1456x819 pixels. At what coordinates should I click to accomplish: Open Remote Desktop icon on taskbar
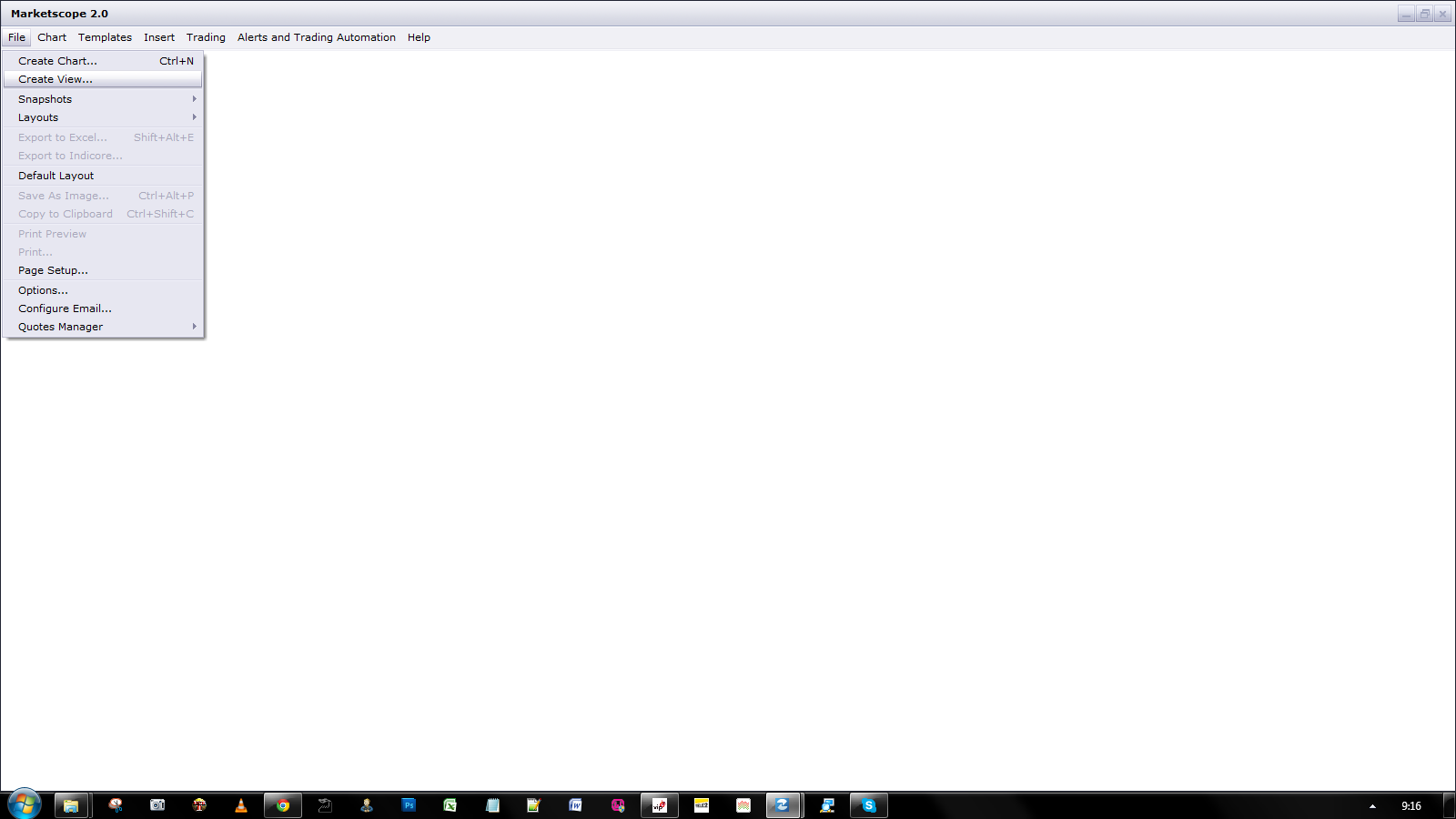827,805
